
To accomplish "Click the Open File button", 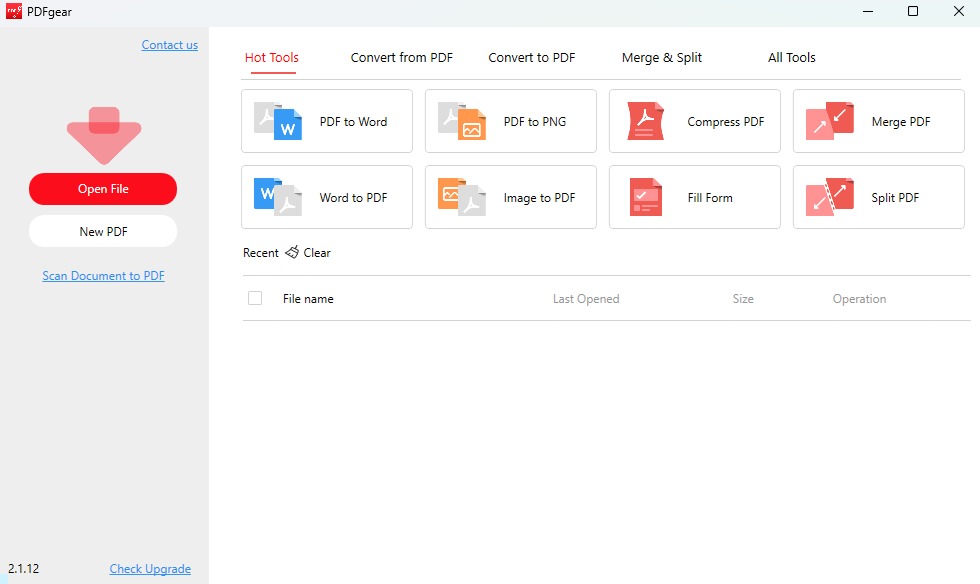I will click(103, 188).
